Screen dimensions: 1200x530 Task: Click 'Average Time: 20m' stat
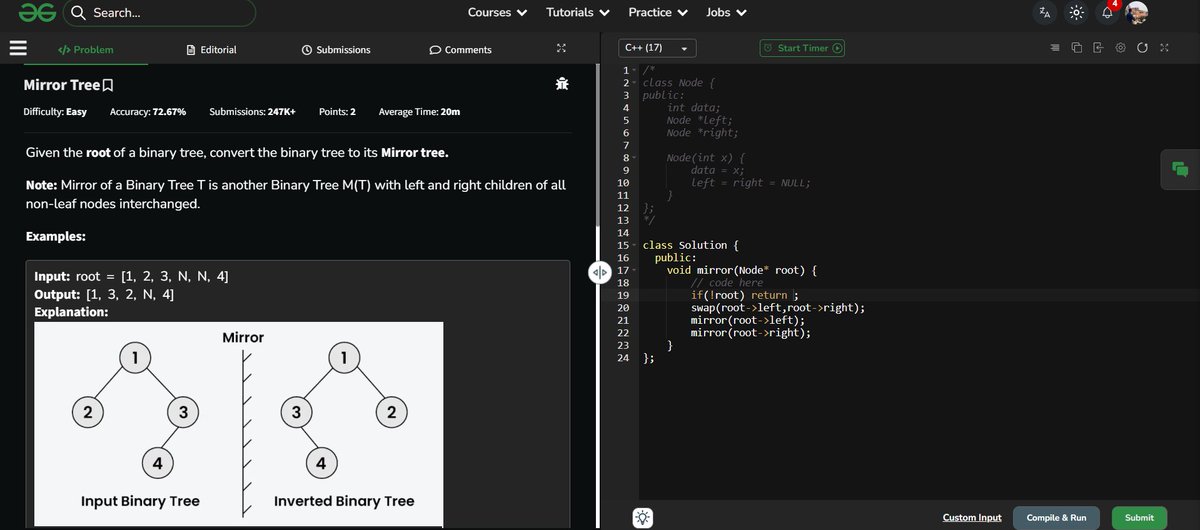click(x=420, y=112)
